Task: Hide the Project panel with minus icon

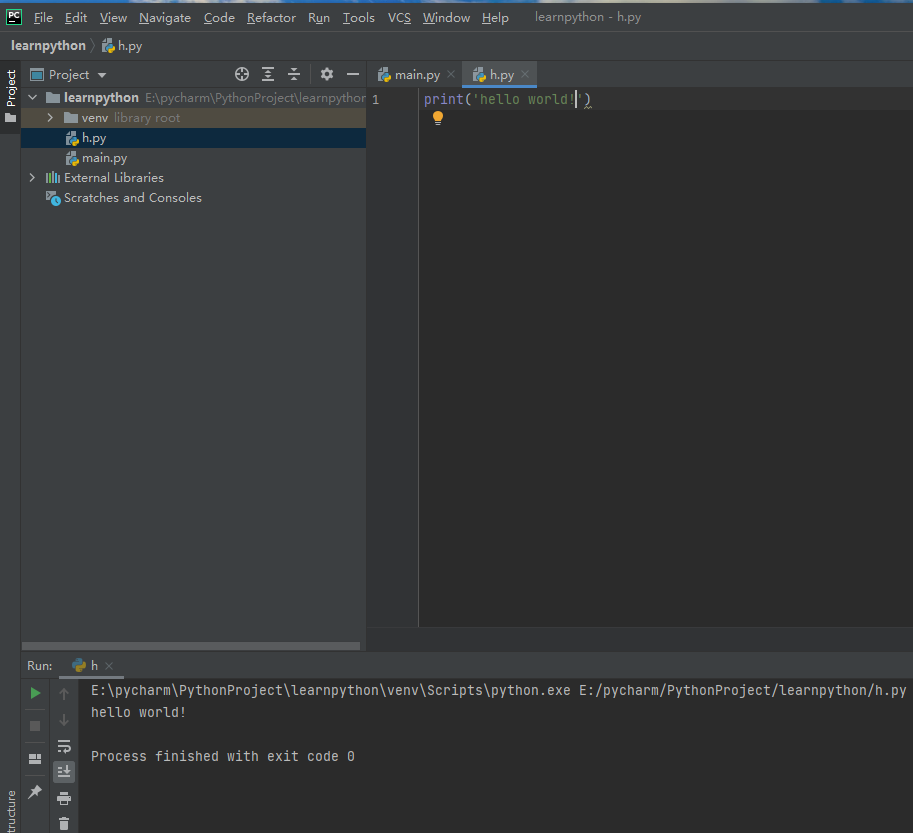Action: [x=353, y=74]
